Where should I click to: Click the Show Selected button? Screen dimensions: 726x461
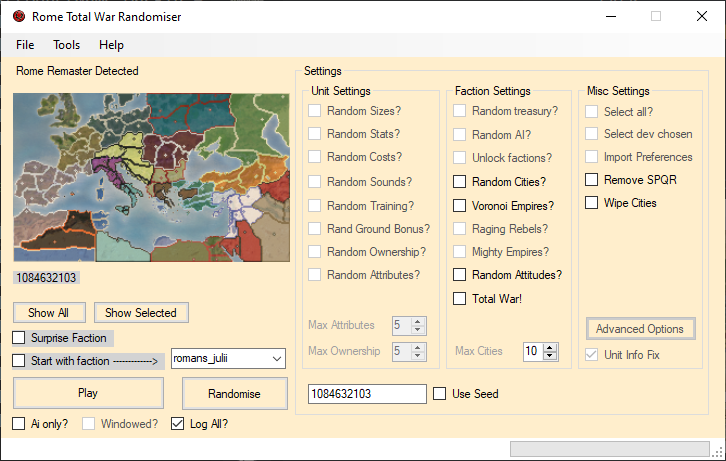(x=141, y=313)
